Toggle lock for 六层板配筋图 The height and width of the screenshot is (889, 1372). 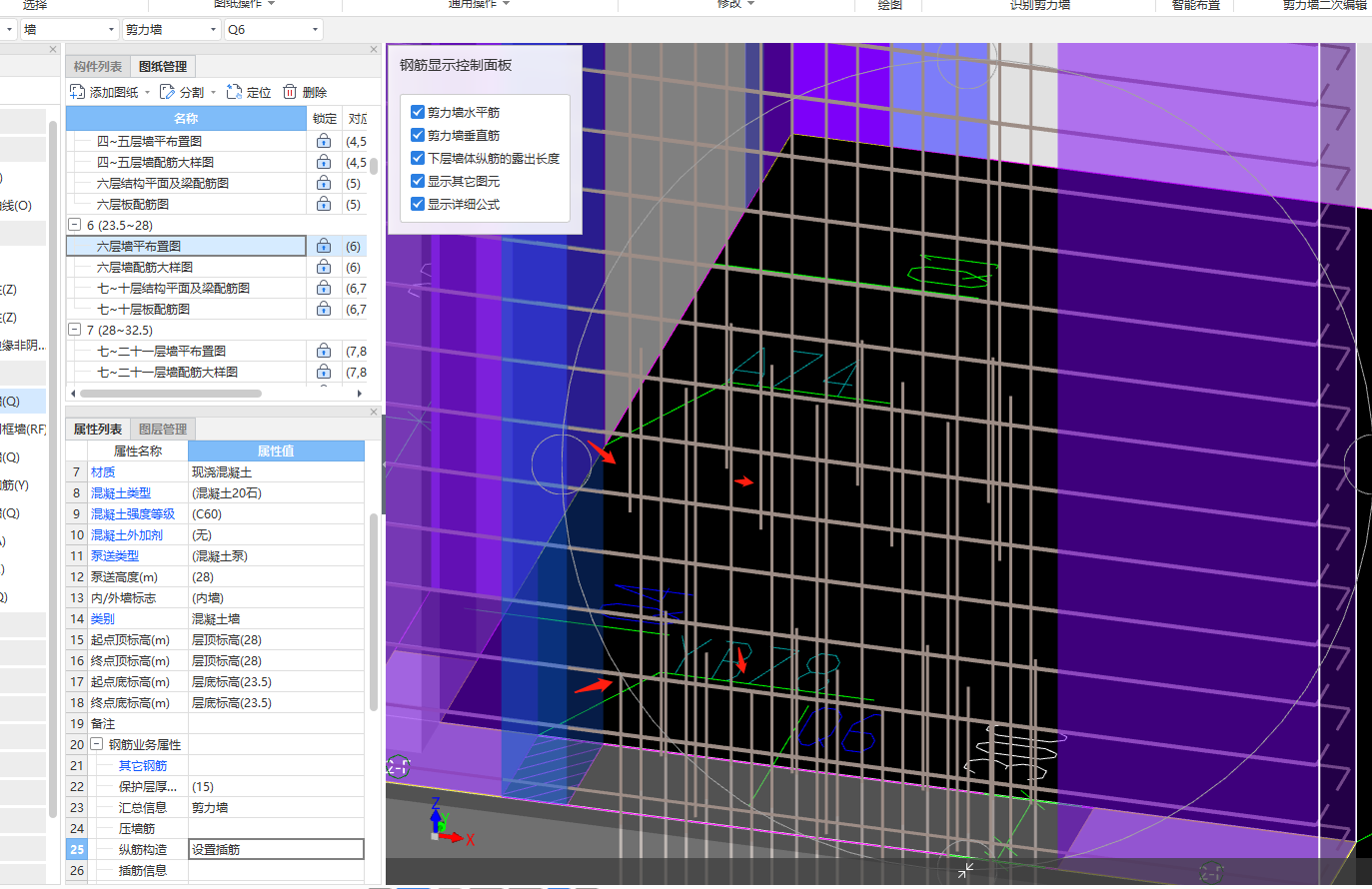(324, 204)
